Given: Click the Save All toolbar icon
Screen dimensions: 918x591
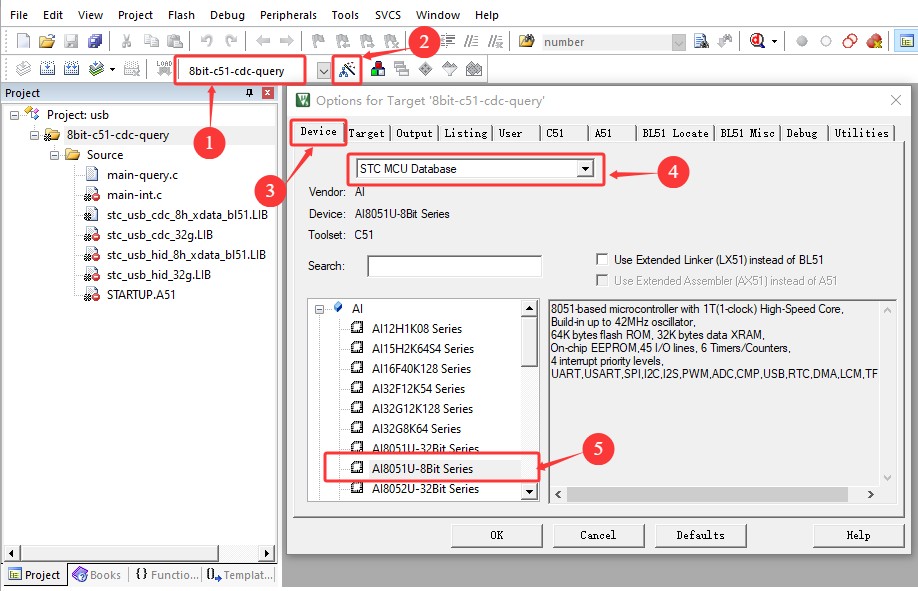Looking at the screenshot, I should coord(95,41).
